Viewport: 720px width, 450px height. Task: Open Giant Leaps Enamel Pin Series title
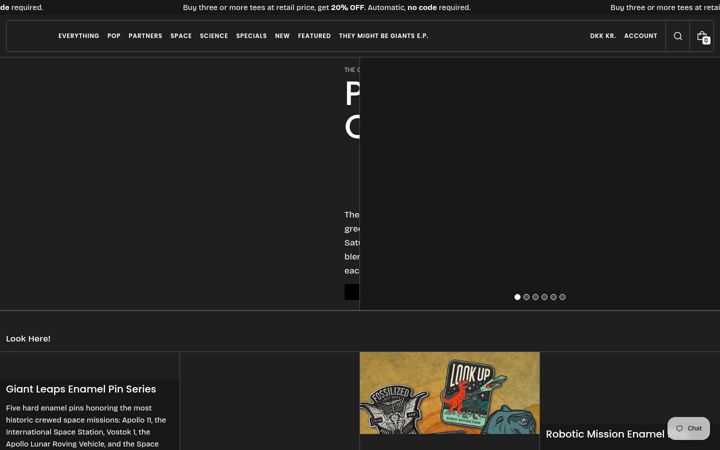pos(81,389)
